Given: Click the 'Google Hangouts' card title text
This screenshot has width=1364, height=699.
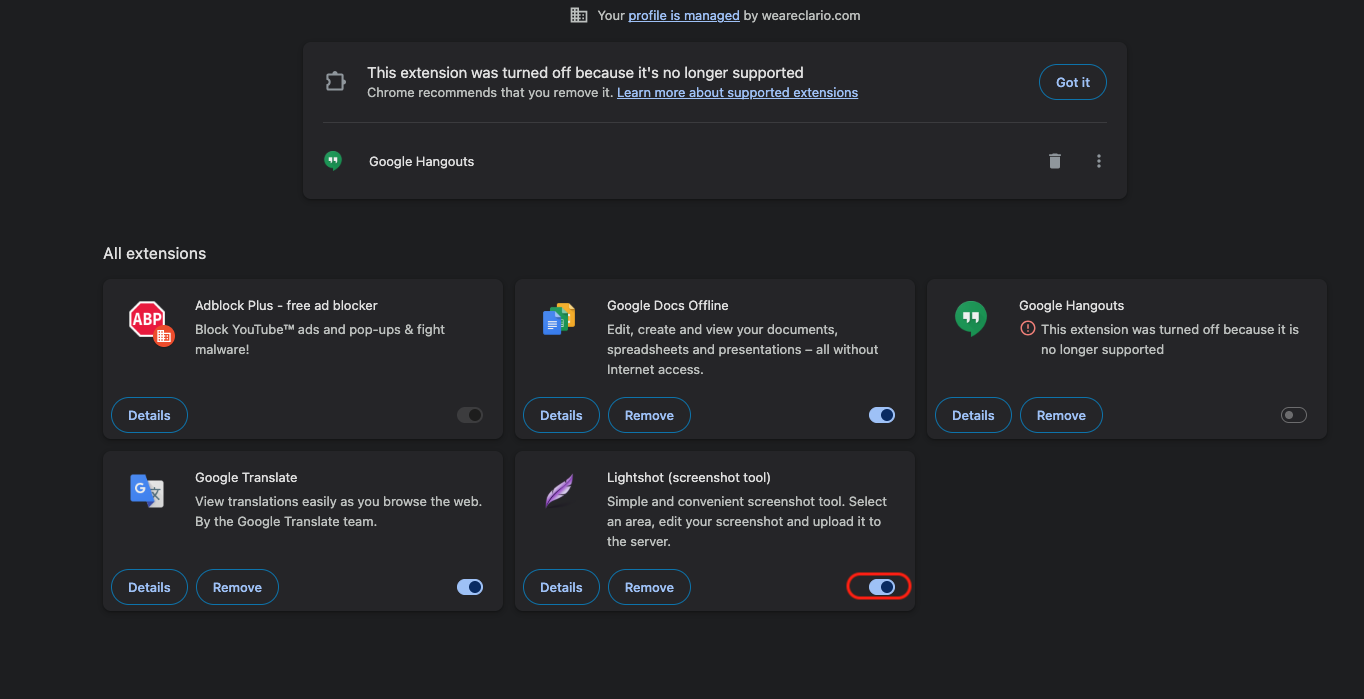Looking at the screenshot, I should (1071, 305).
